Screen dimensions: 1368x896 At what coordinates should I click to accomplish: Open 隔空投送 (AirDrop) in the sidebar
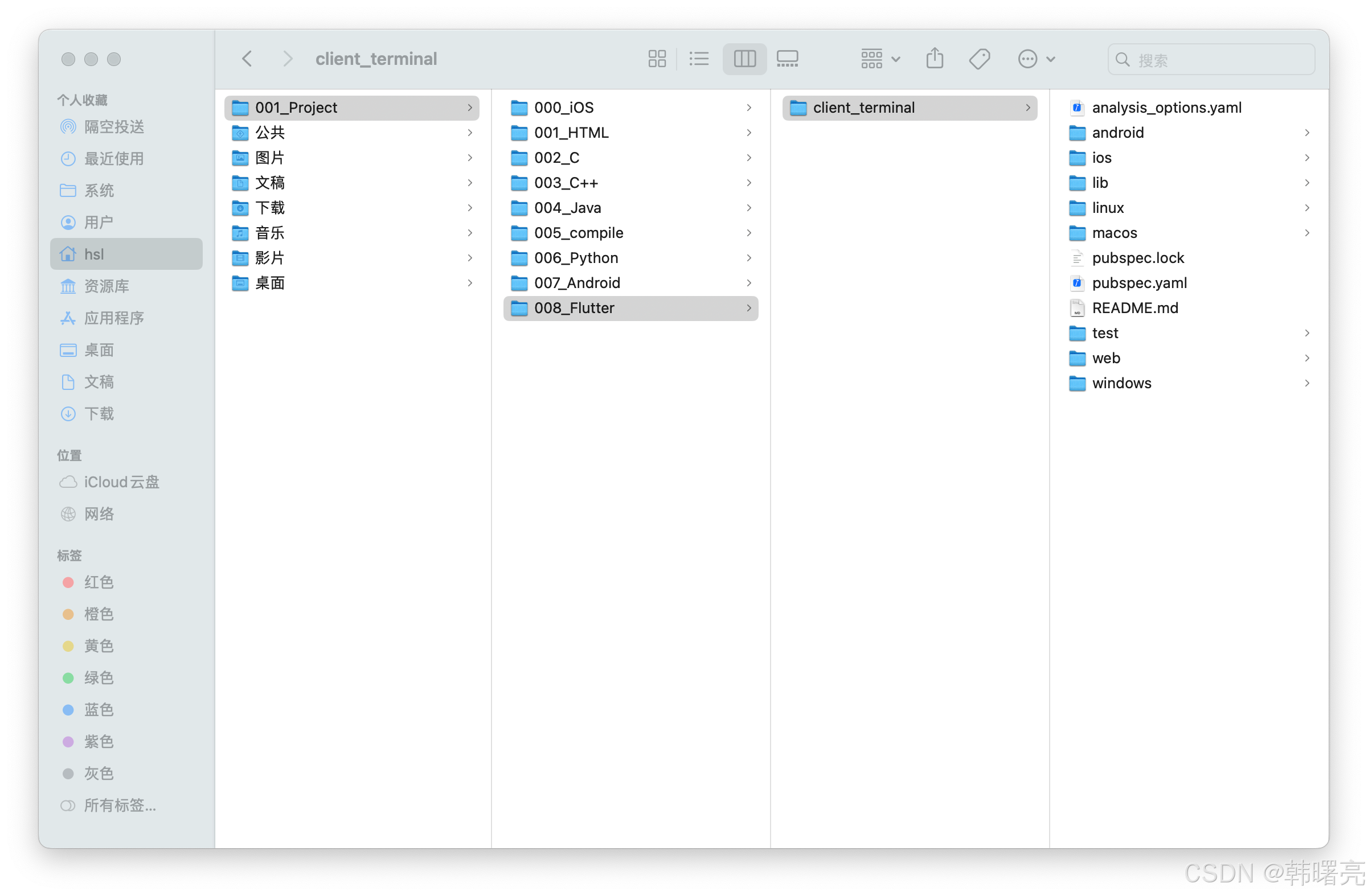click(x=126, y=127)
